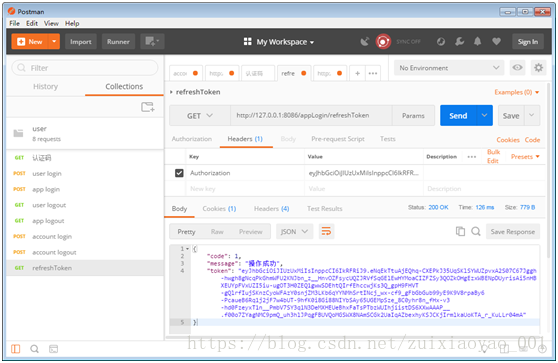Open the GET method dropdown

click(x=200, y=116)
